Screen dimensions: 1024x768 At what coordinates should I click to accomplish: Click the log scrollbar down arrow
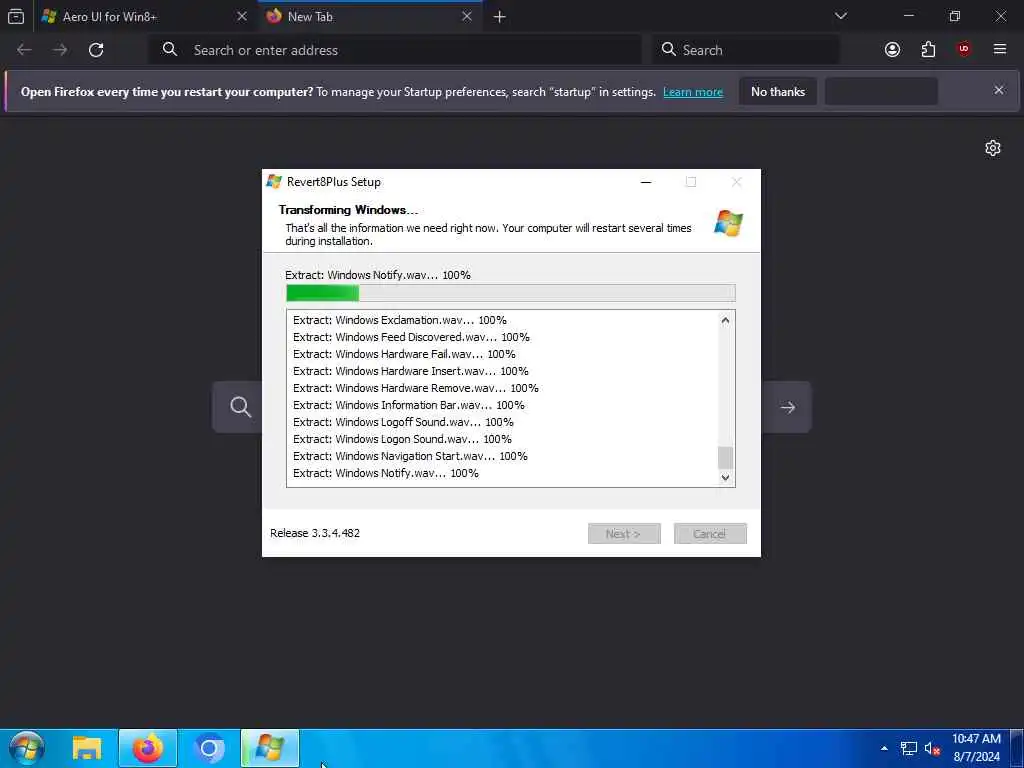725,477
